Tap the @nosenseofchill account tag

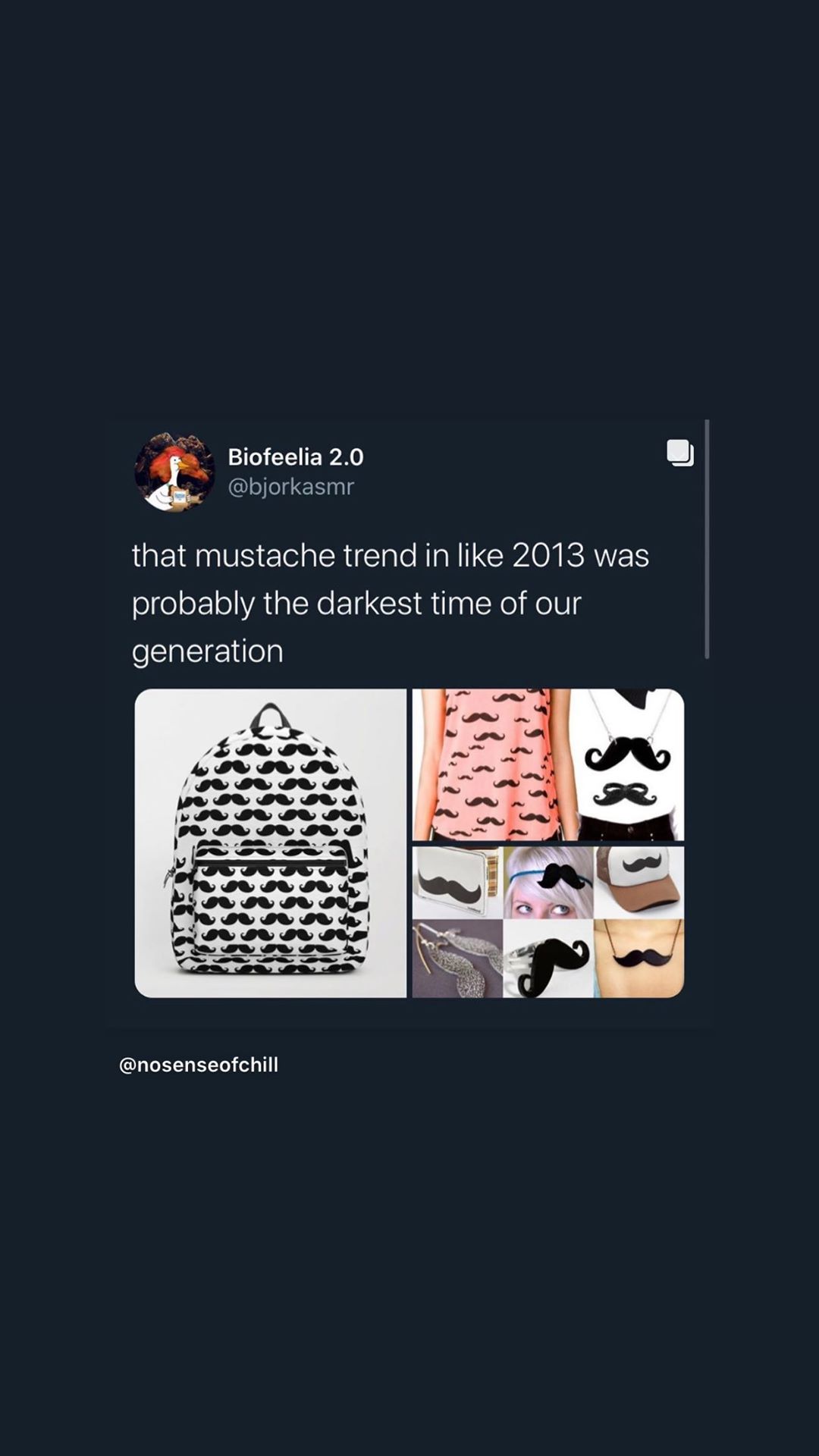pyautogui.click(x=199, y=1065)
